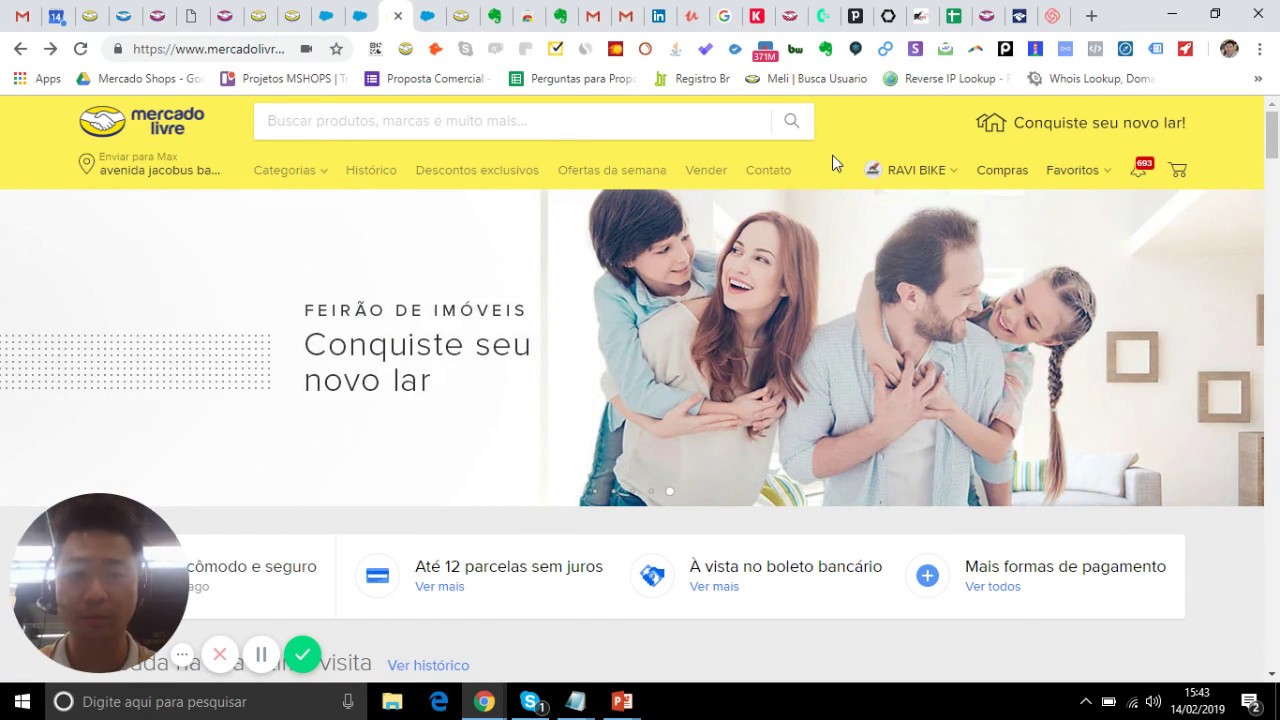The width and height of the screenshot is (1280, 720).
Task: Open the volume control in the system tray
Action: (x=1153, y=702)
